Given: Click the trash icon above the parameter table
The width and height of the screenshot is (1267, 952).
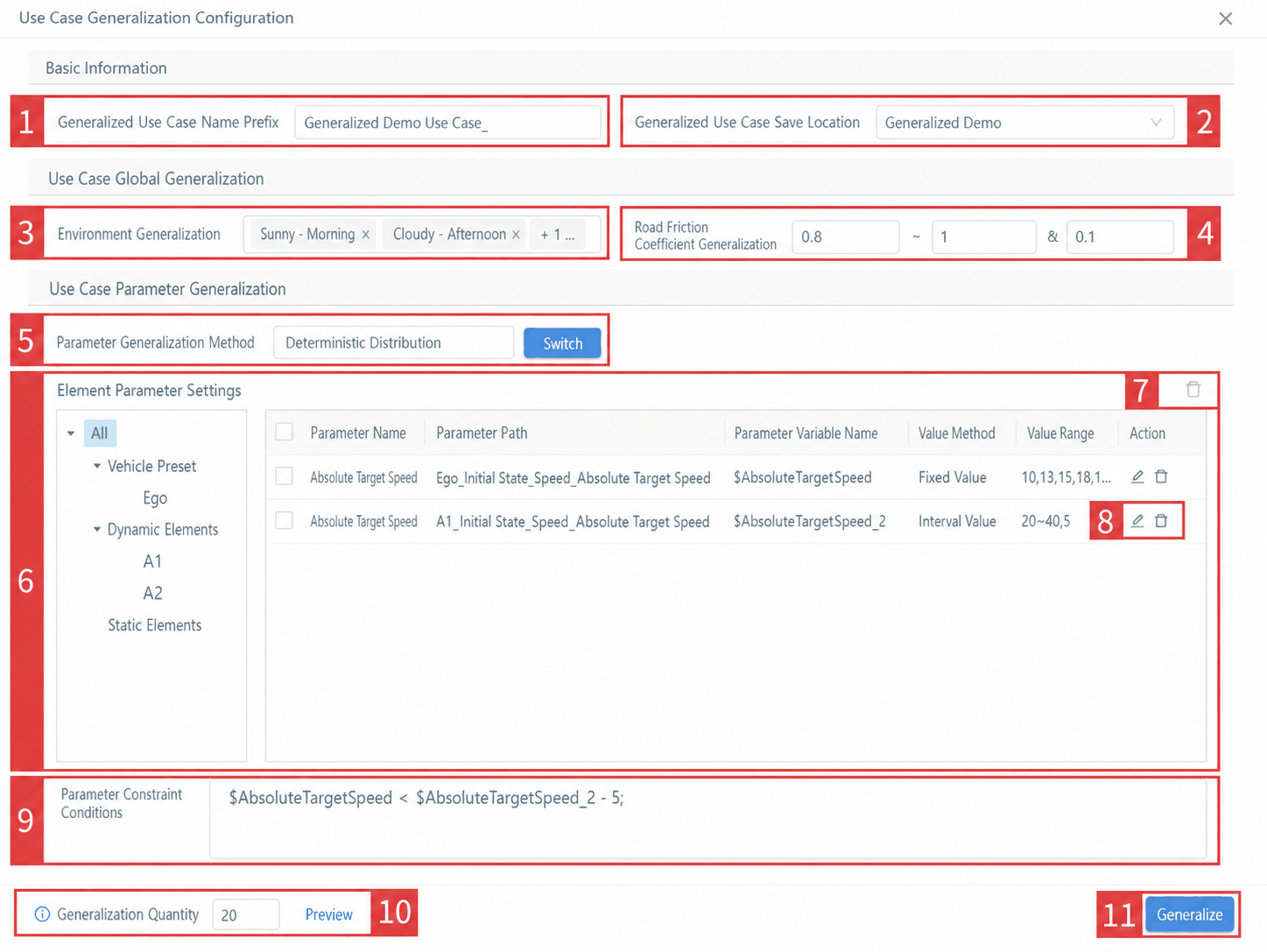Looking at the screenshot, I should [x=1193, y=389].
